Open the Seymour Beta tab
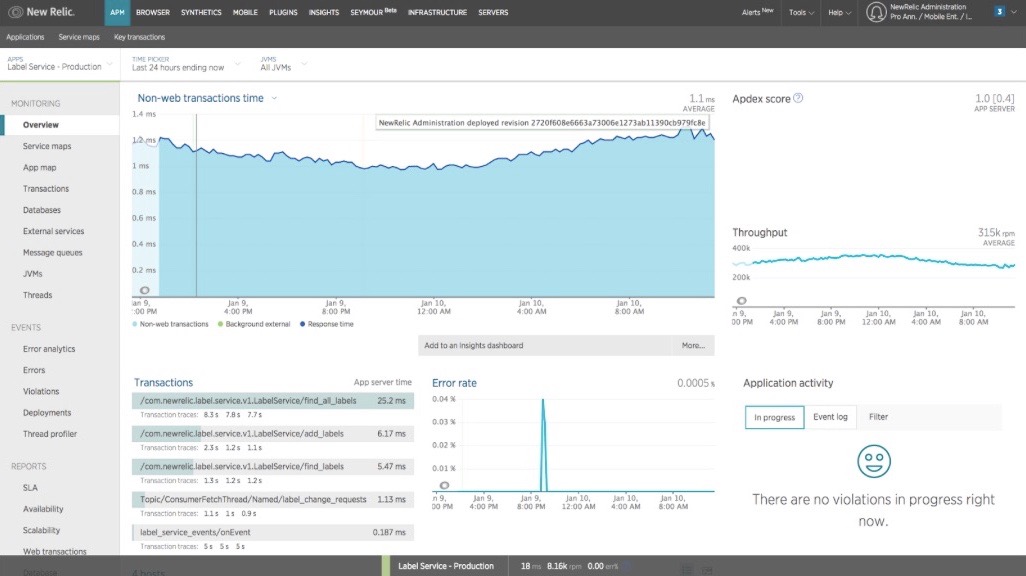The image size is (1026, 576). coord(374,12)
